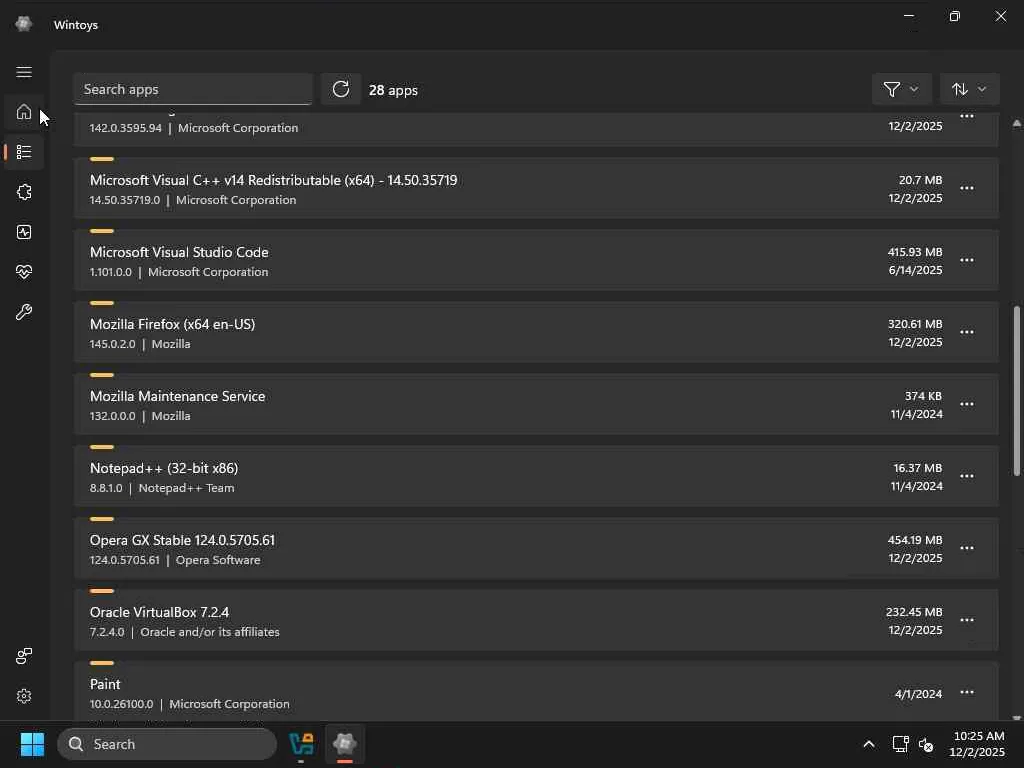This screenshot has width=1024, height=768.
Task: Open more options for Microsoft Visual C++ Redistributable
Action: (967, 188)
